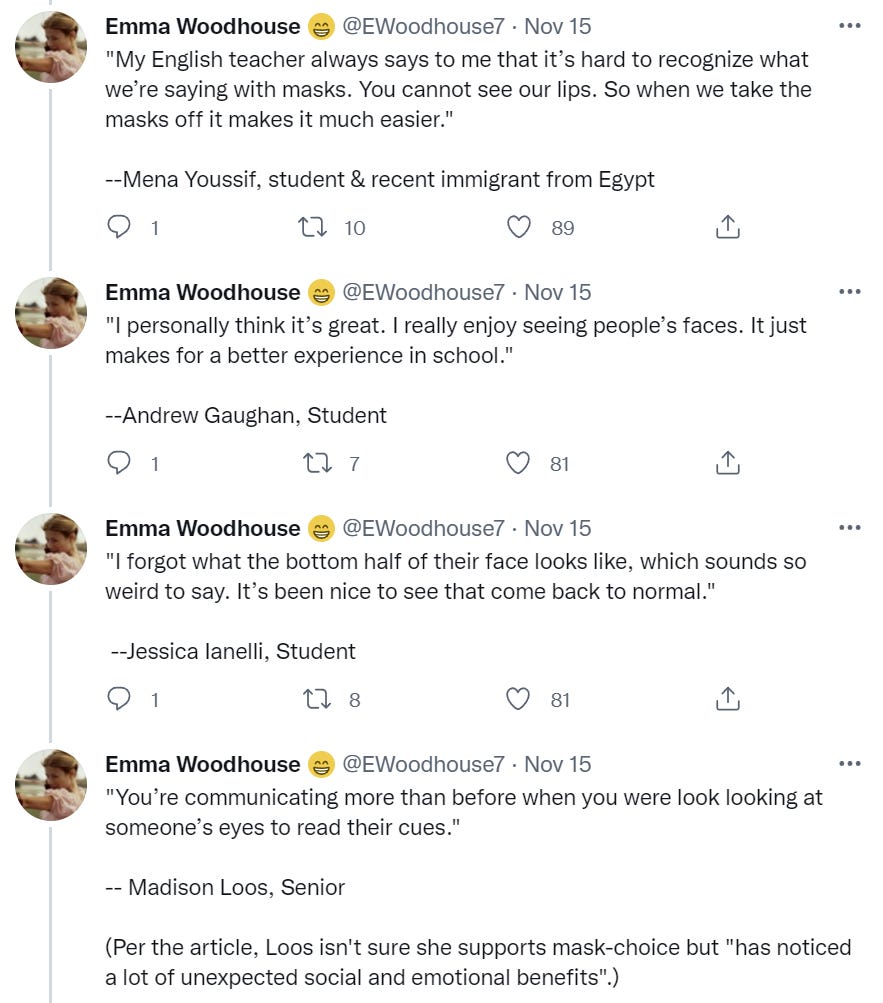The width and height of the screenshot is (883, 1003).
Task: Open the Nov 15 timestamp on the Jessica Ianelli tweet
Action: coord(558,529)
